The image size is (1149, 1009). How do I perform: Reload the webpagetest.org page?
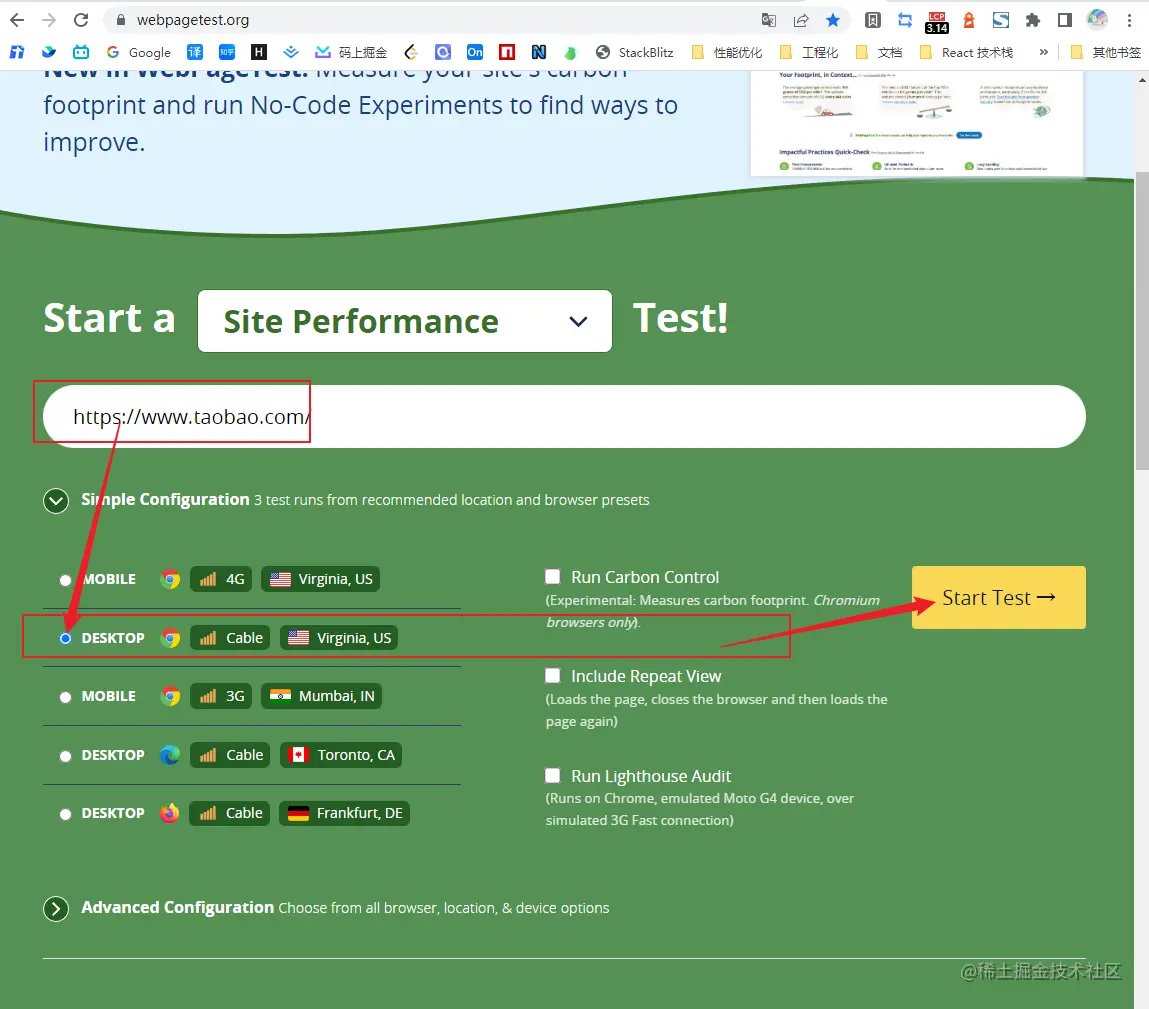pos(81,20)
